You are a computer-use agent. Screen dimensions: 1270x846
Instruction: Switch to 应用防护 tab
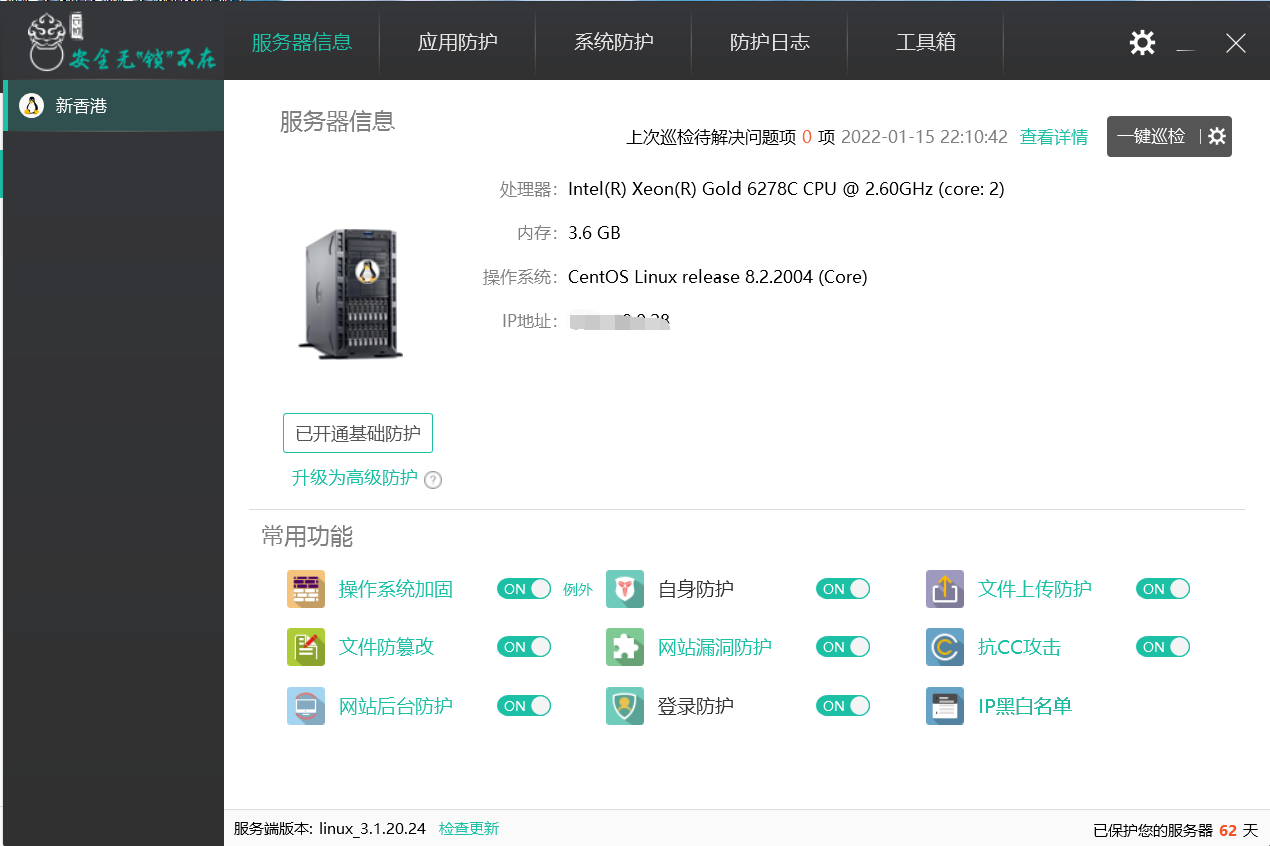click(x=457, y=42)
